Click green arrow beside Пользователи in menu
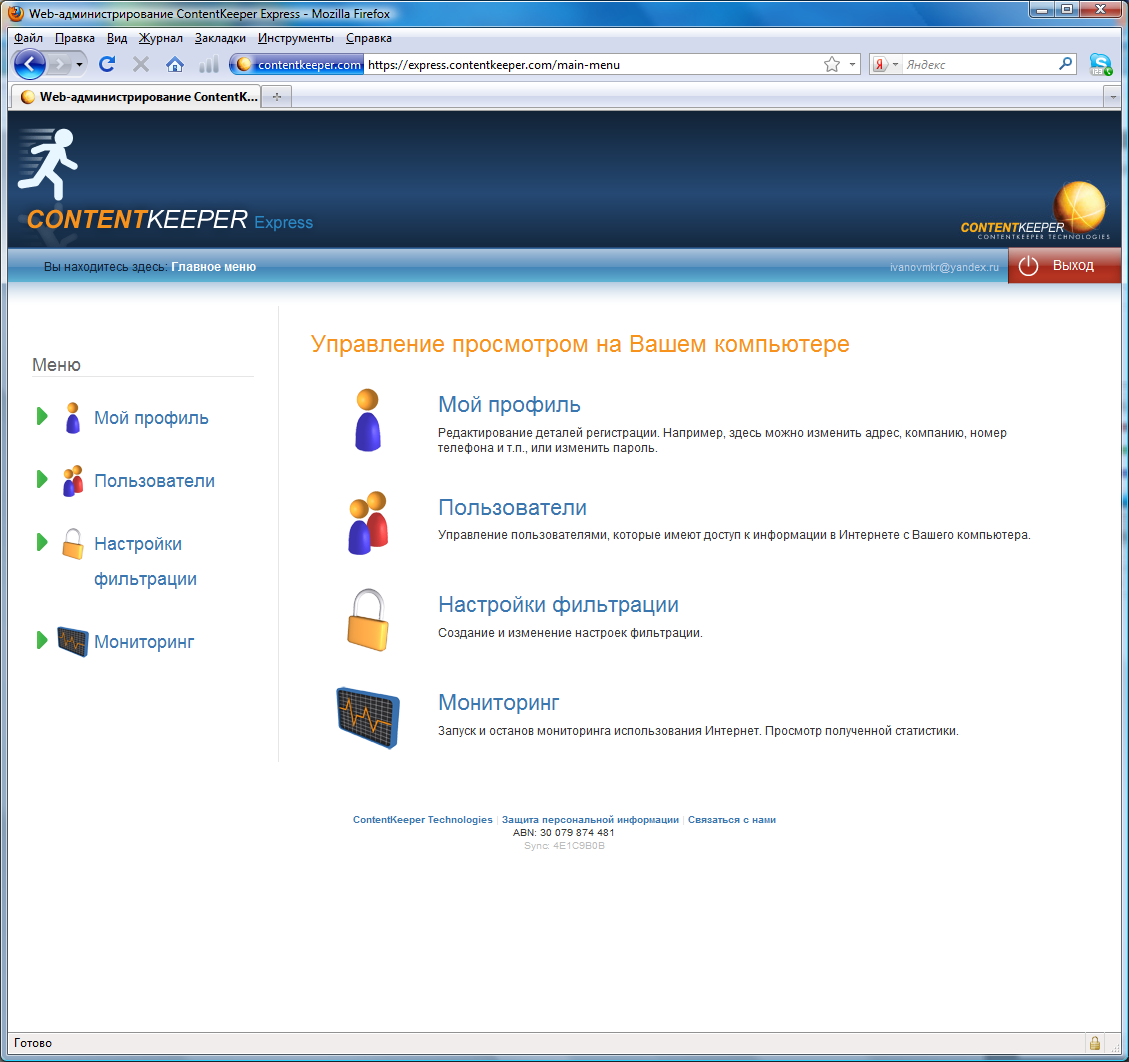 pos(42,480)
